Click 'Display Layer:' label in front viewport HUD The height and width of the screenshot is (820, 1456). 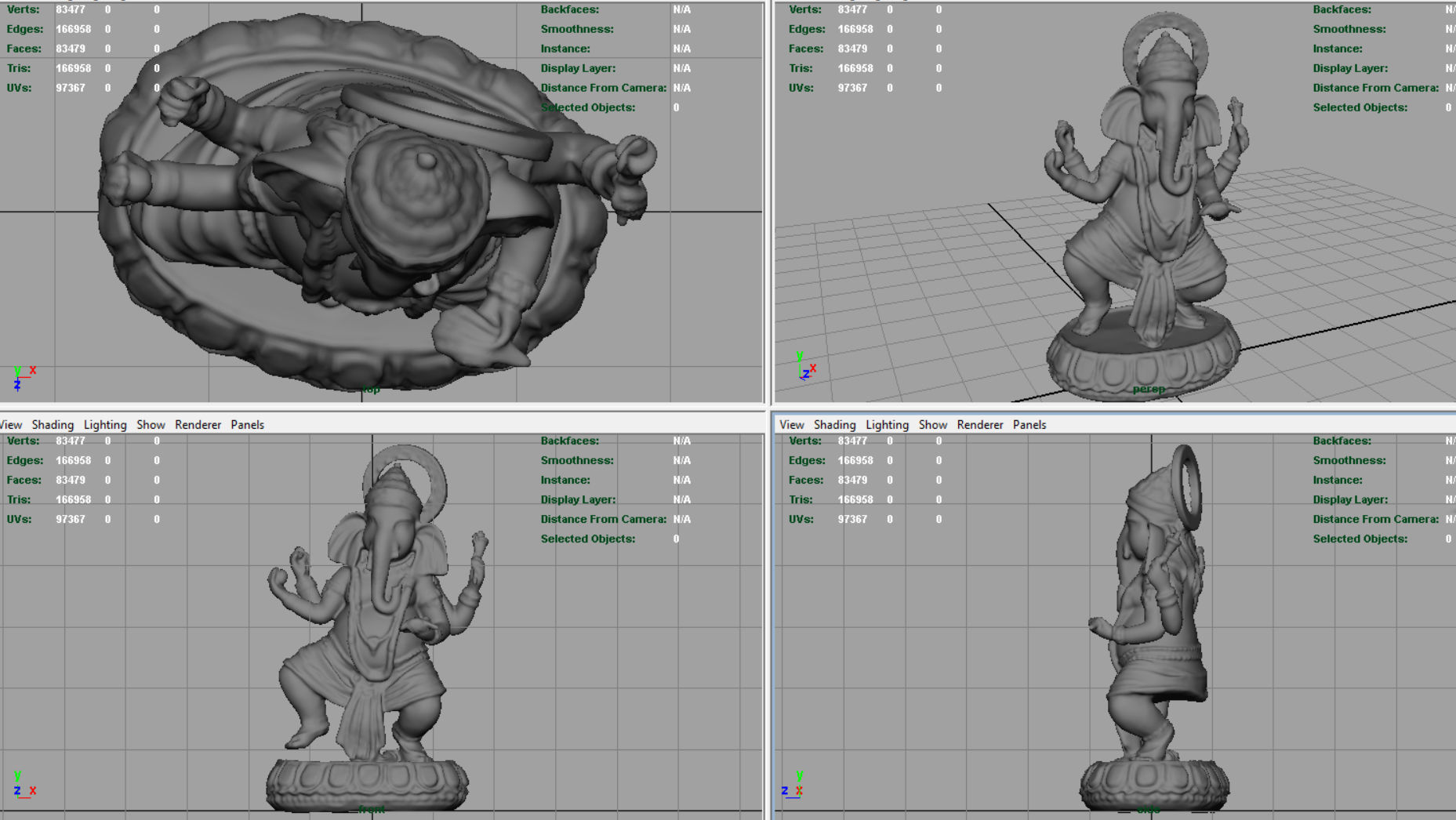(578, 499)
